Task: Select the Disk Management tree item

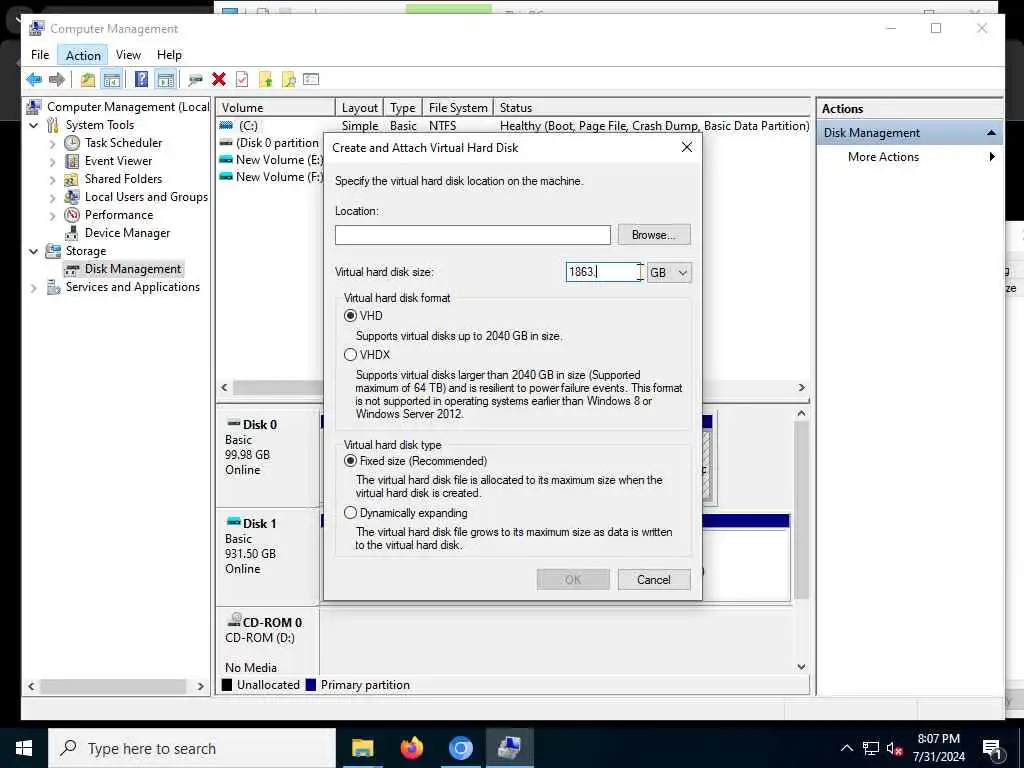Action: coord(133,269)
